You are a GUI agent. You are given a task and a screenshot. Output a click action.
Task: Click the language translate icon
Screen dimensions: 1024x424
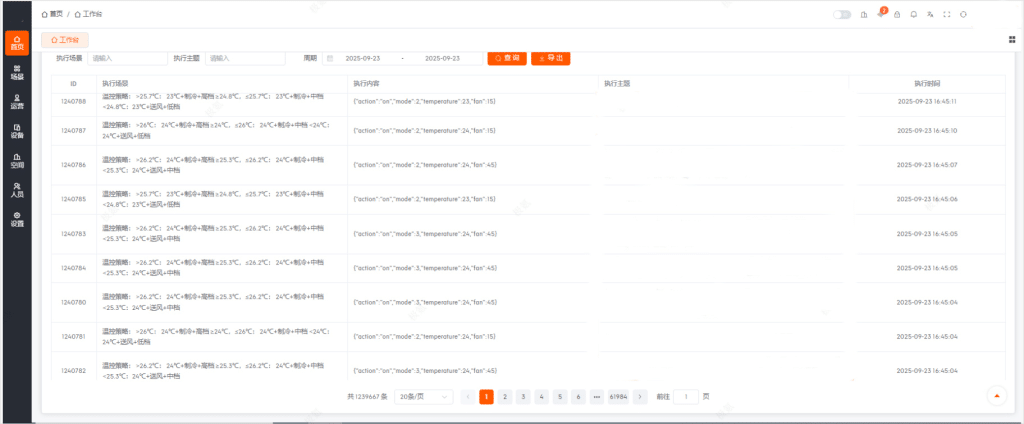click(930, 14)
